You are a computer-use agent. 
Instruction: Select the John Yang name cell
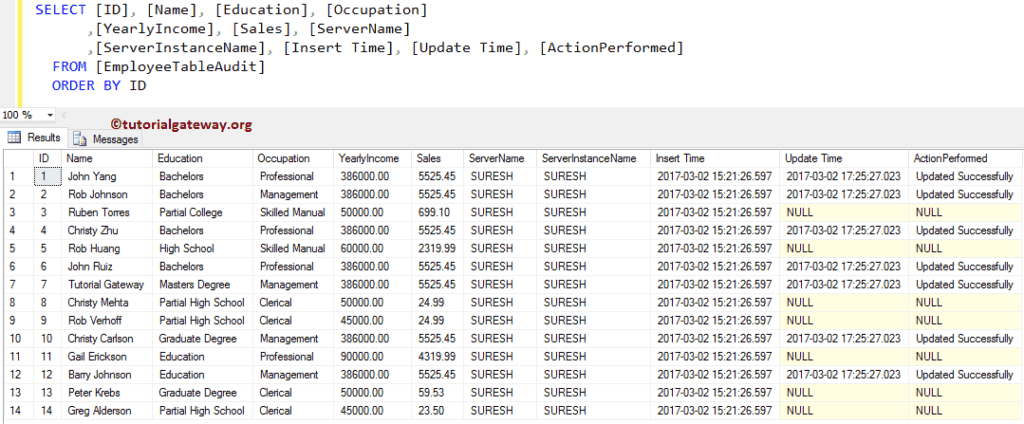click(107, 176)
